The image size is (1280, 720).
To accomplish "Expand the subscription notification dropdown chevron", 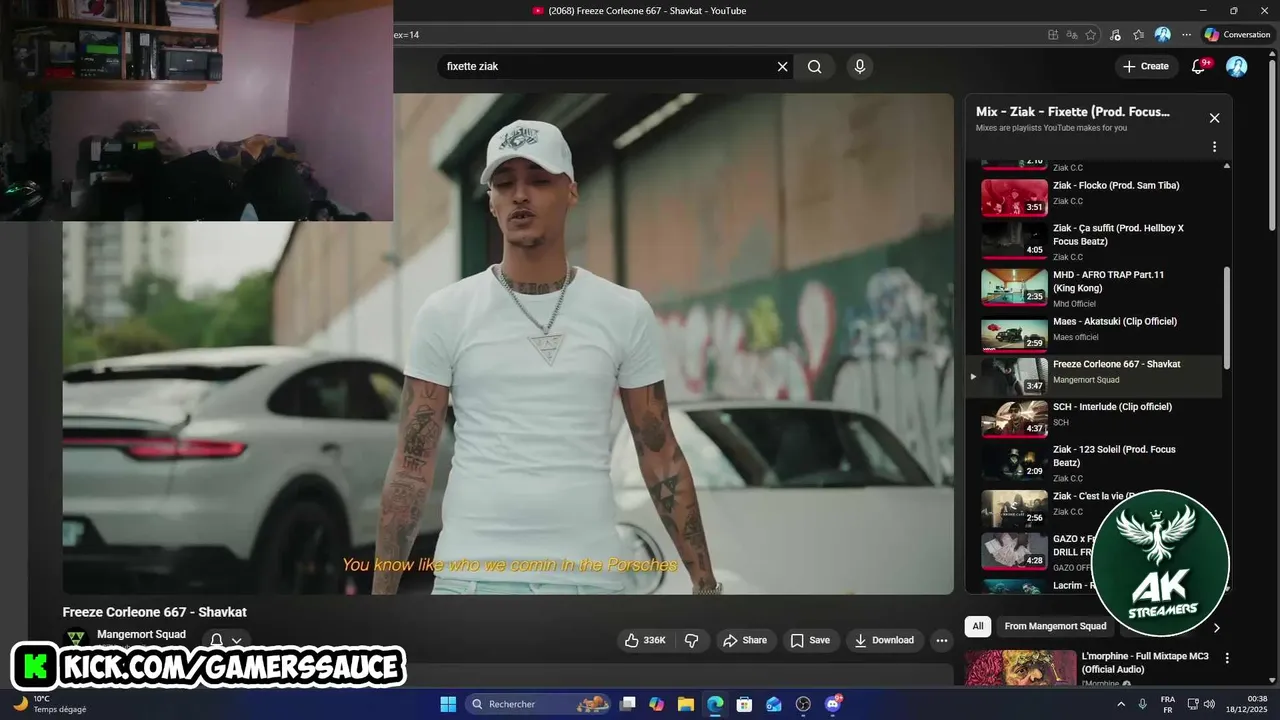I will 237,641.
